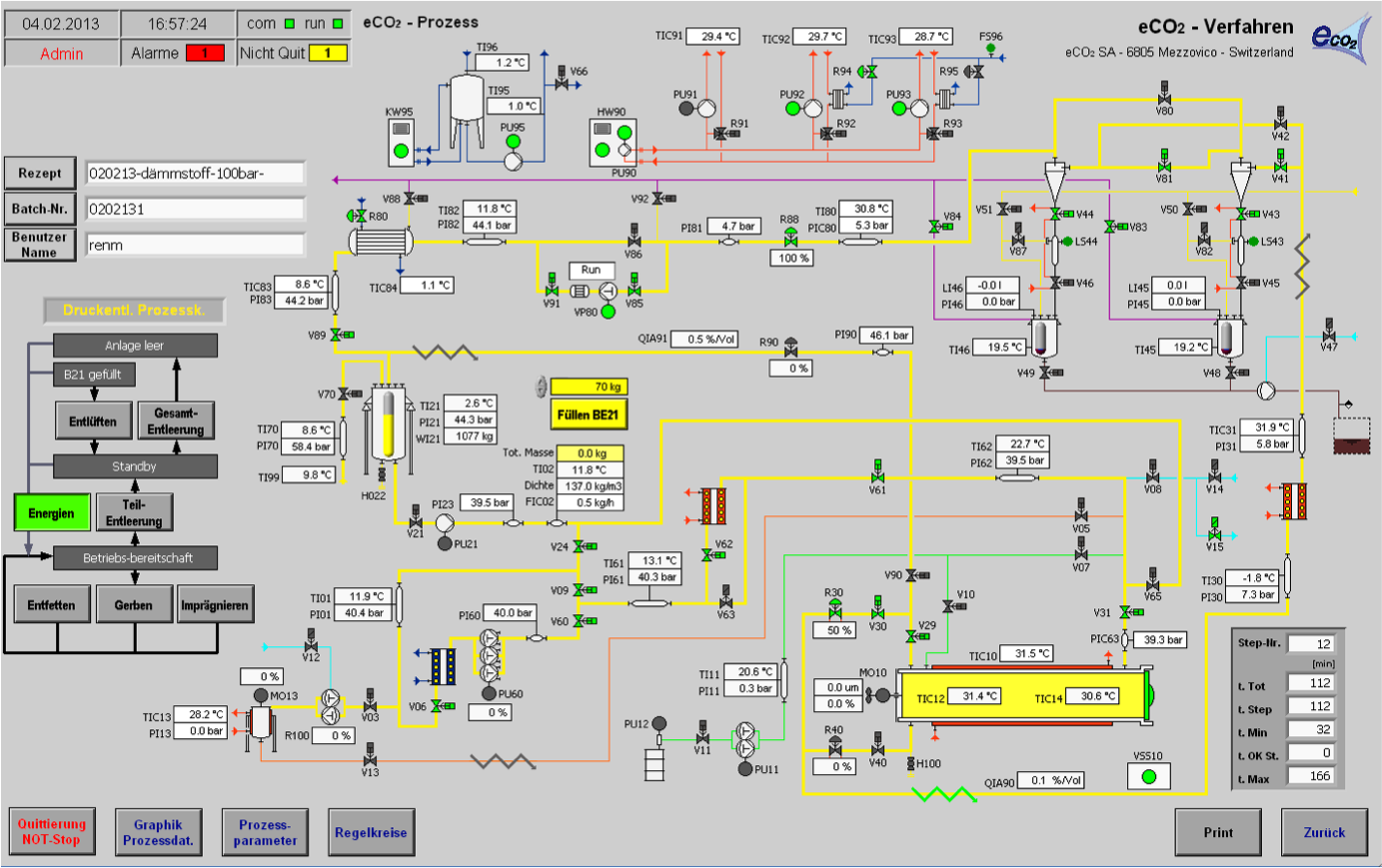Select the HW90 heater unit icon
Viewport: 1382px width, 868px height.
tap(614, 142)
